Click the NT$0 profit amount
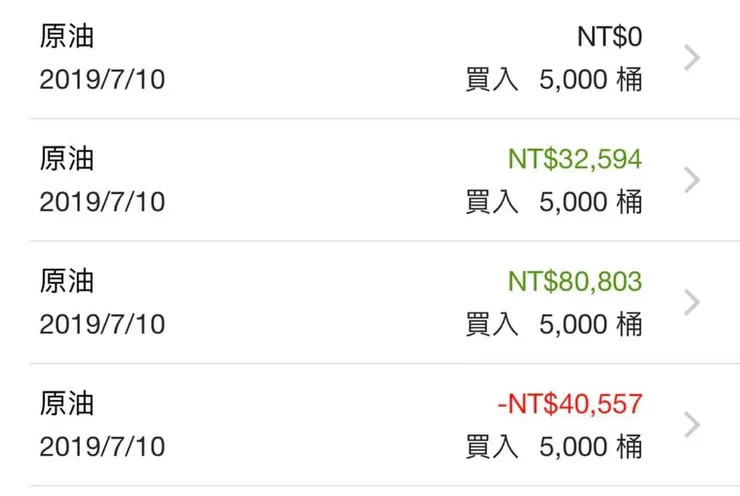The image size is (740, 496). pos(609,37)
